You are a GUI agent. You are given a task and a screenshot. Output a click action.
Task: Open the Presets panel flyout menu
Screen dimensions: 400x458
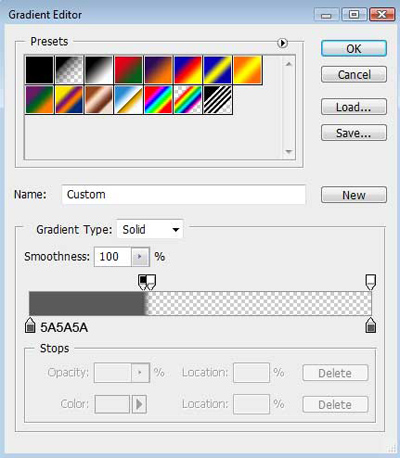click(x=282, y=43)
